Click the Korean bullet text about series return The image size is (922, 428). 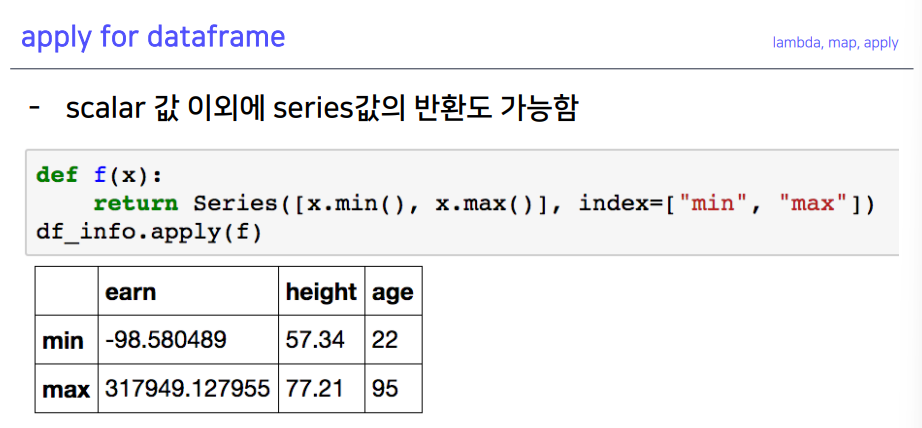321,109
